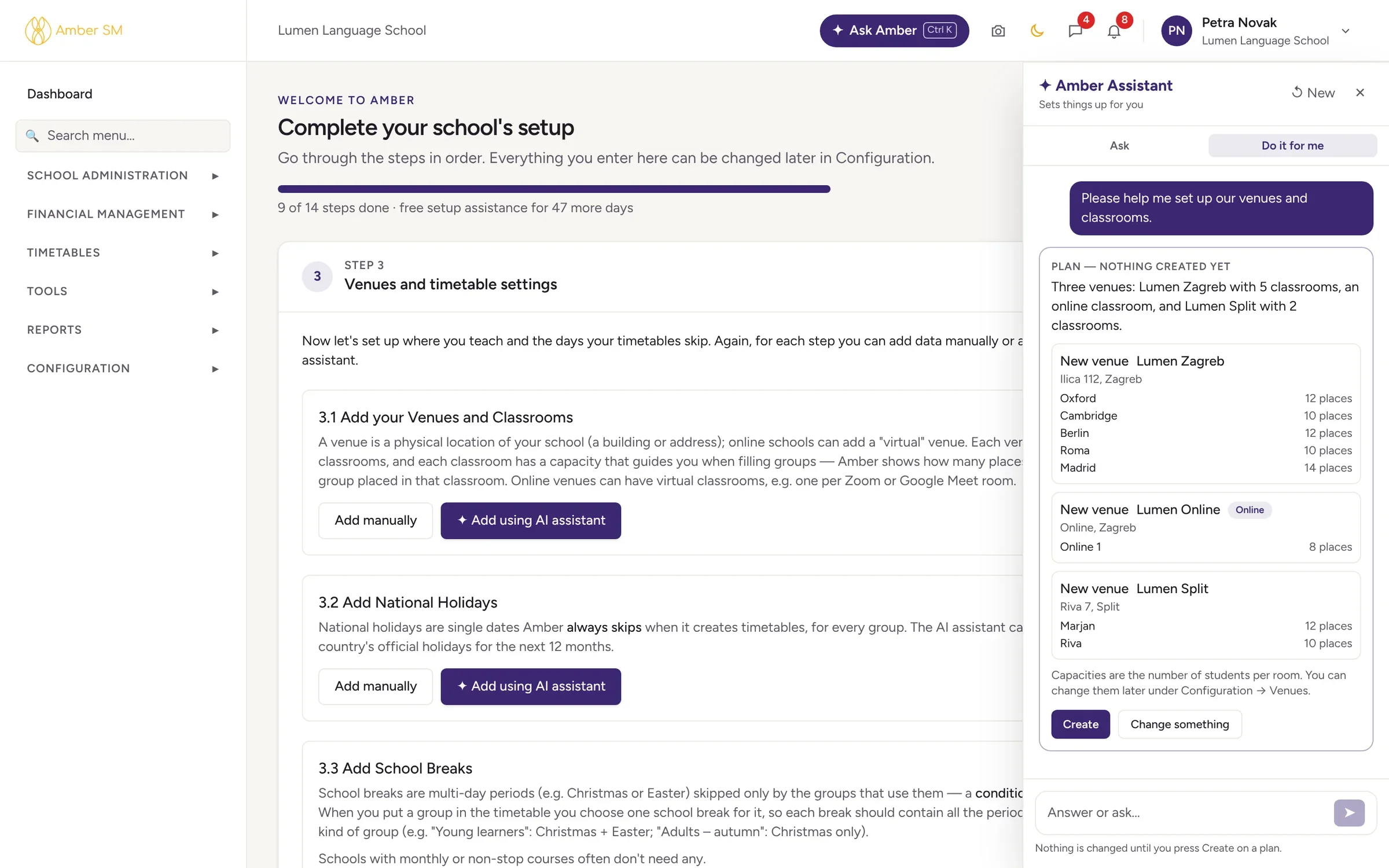Add national holidays using AI assistant
1389x868 pixels.
tap(531, 686)
